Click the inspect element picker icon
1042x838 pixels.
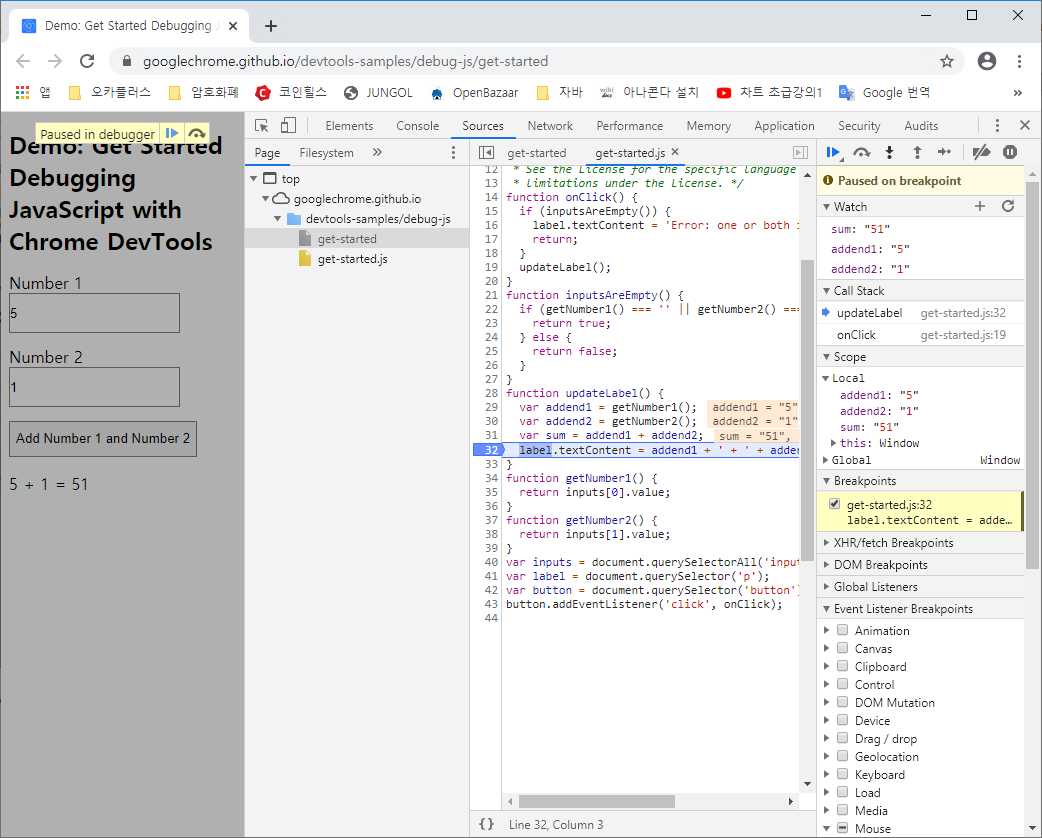[x=262, y=126]
